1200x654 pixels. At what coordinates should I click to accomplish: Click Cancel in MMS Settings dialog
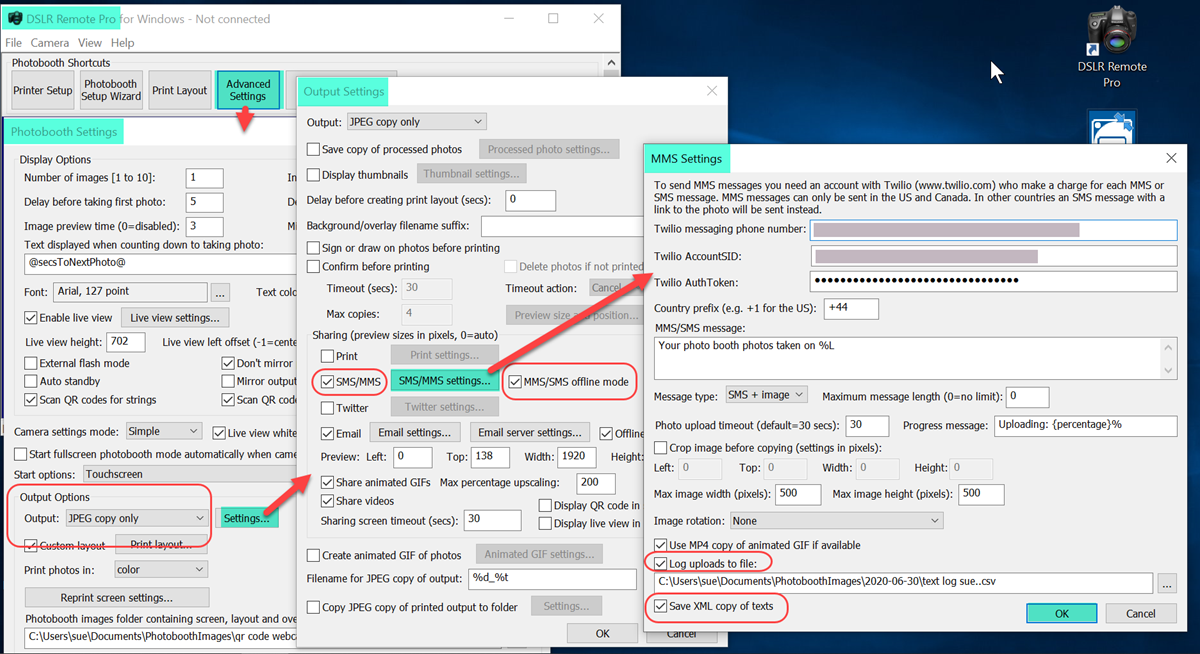(1141, 613)
